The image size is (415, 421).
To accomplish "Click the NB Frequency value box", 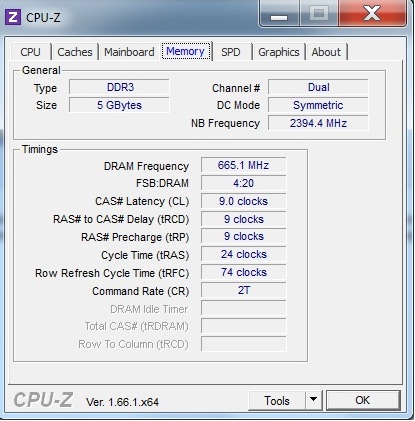I will pos(318,123).
